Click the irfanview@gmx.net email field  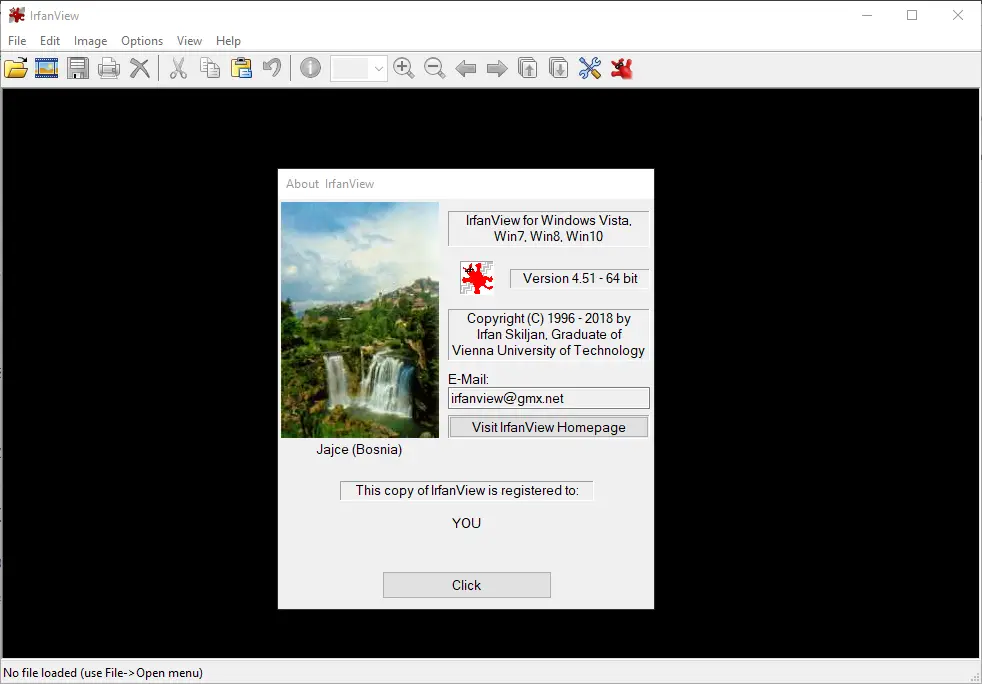pyautogui.click(x=549, y=398)
